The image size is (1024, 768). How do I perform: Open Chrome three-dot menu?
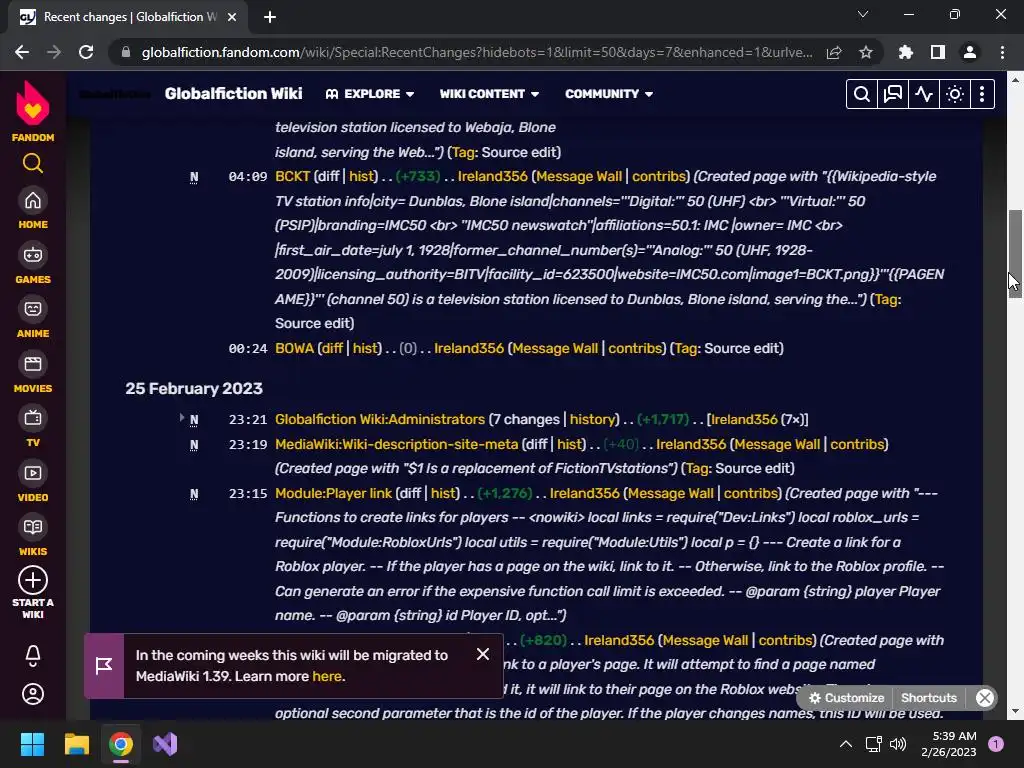click(1002, 52)
